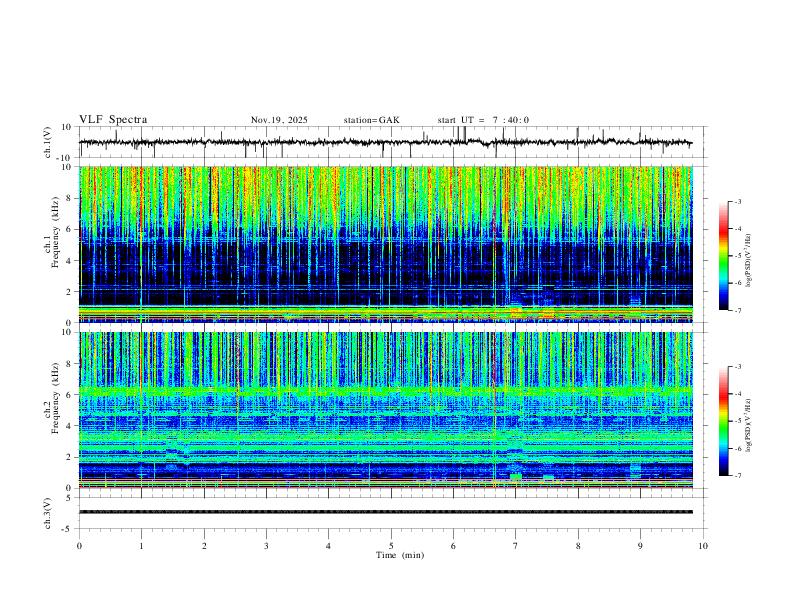
Task: Click the "station=GAK" label
Action: coord(372,120)
